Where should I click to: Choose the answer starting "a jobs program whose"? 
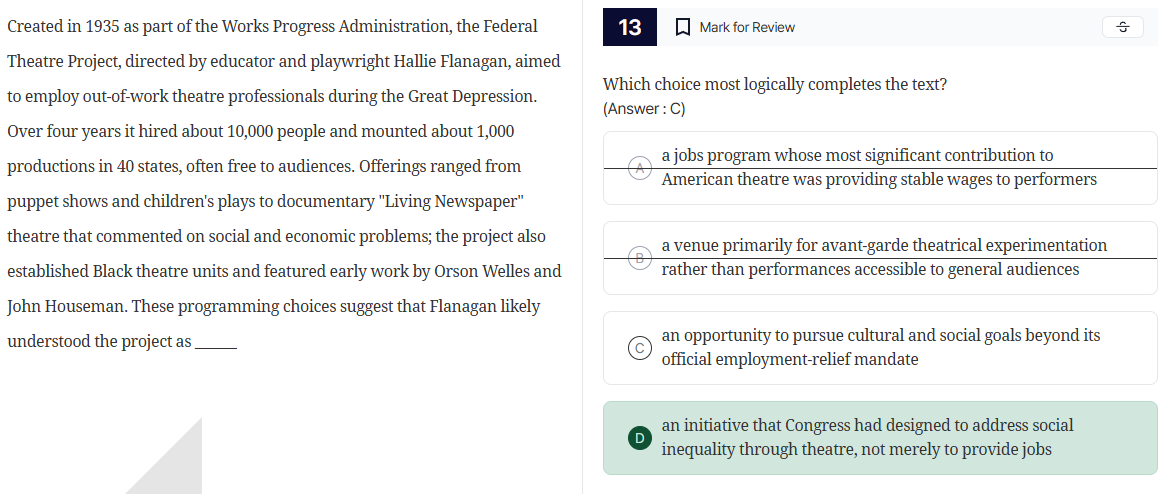coord(878,168)
